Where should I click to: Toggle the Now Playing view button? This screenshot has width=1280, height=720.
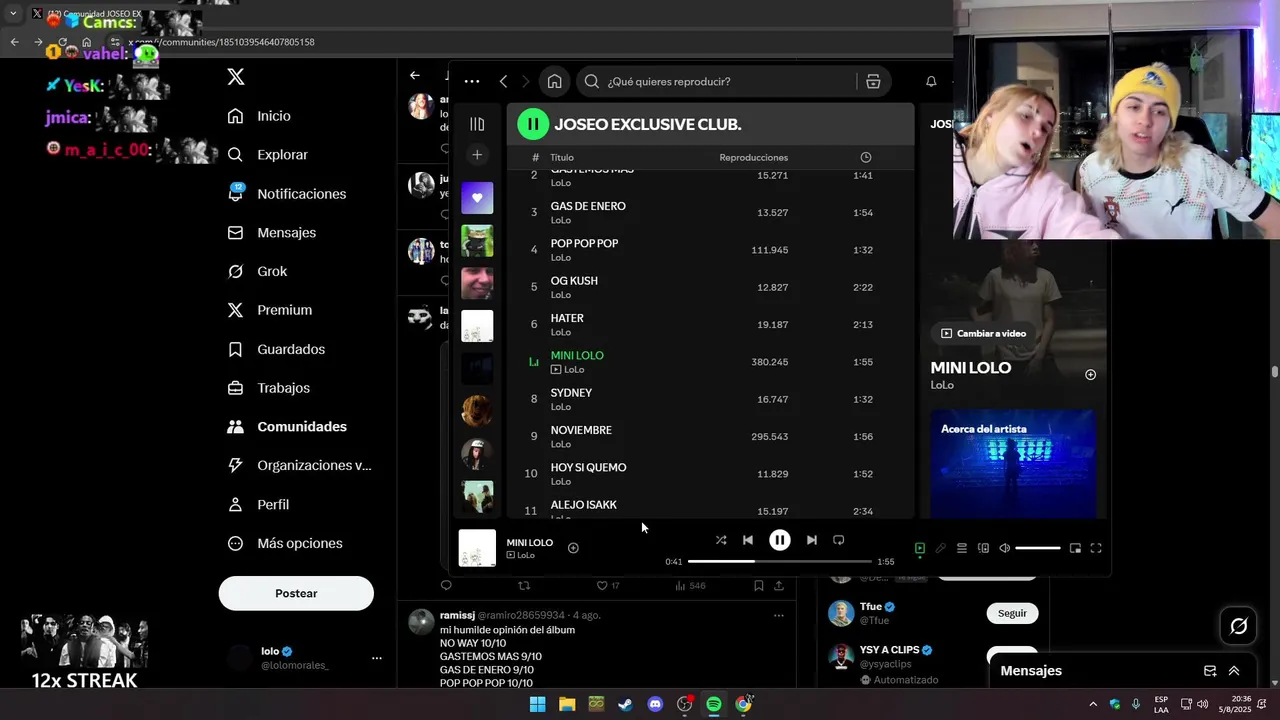920,548
